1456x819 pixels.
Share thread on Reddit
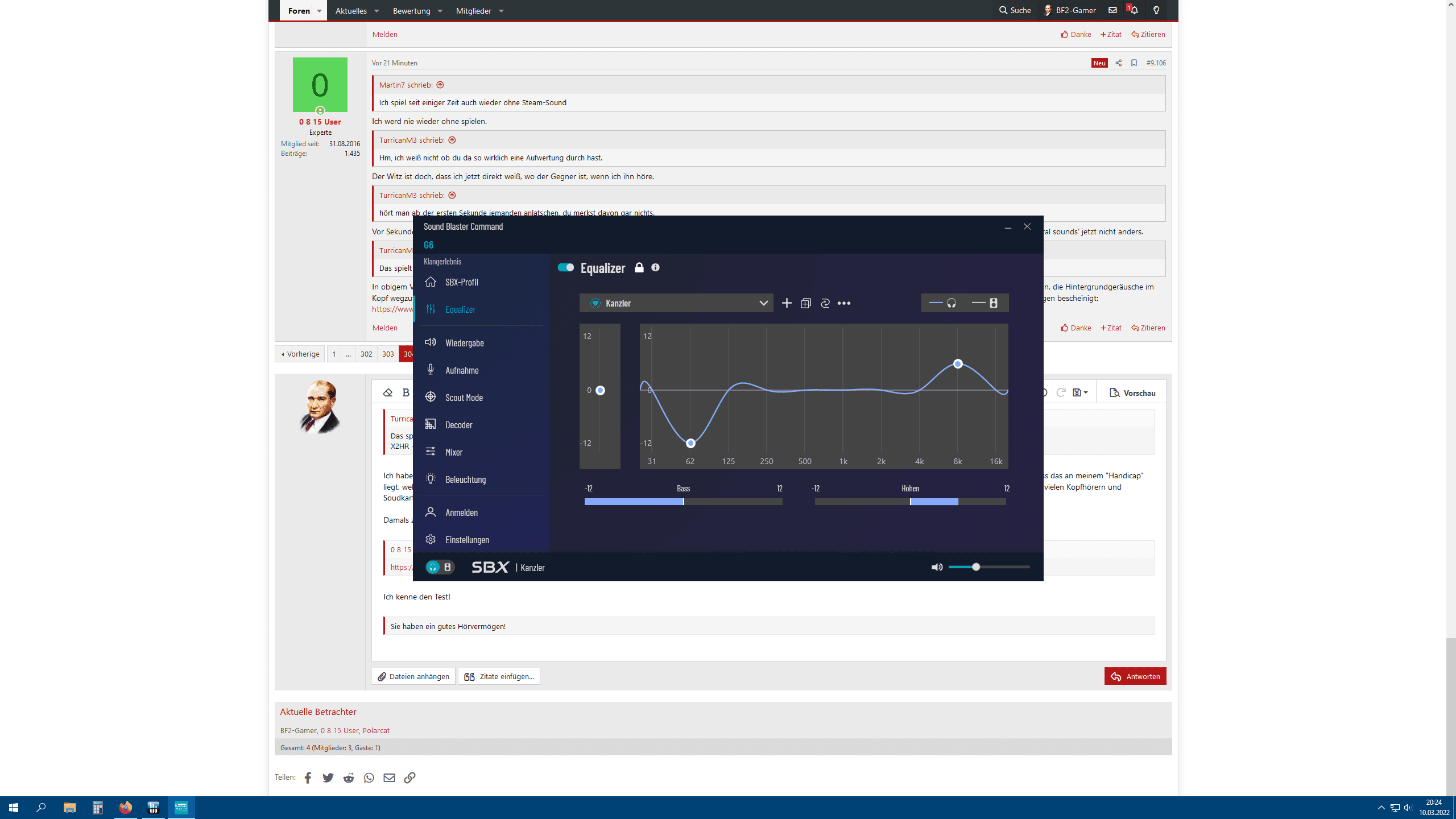(x=349, y=777)
